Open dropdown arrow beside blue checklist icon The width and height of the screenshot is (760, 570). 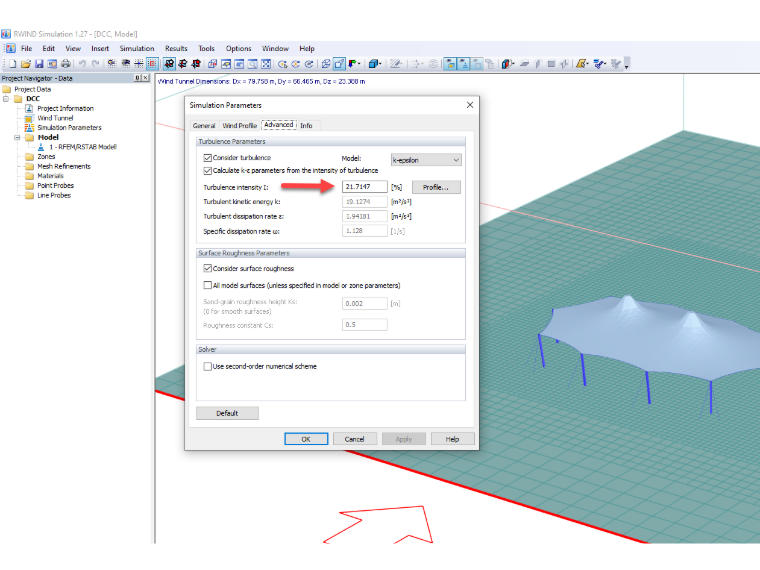(605, 63)
